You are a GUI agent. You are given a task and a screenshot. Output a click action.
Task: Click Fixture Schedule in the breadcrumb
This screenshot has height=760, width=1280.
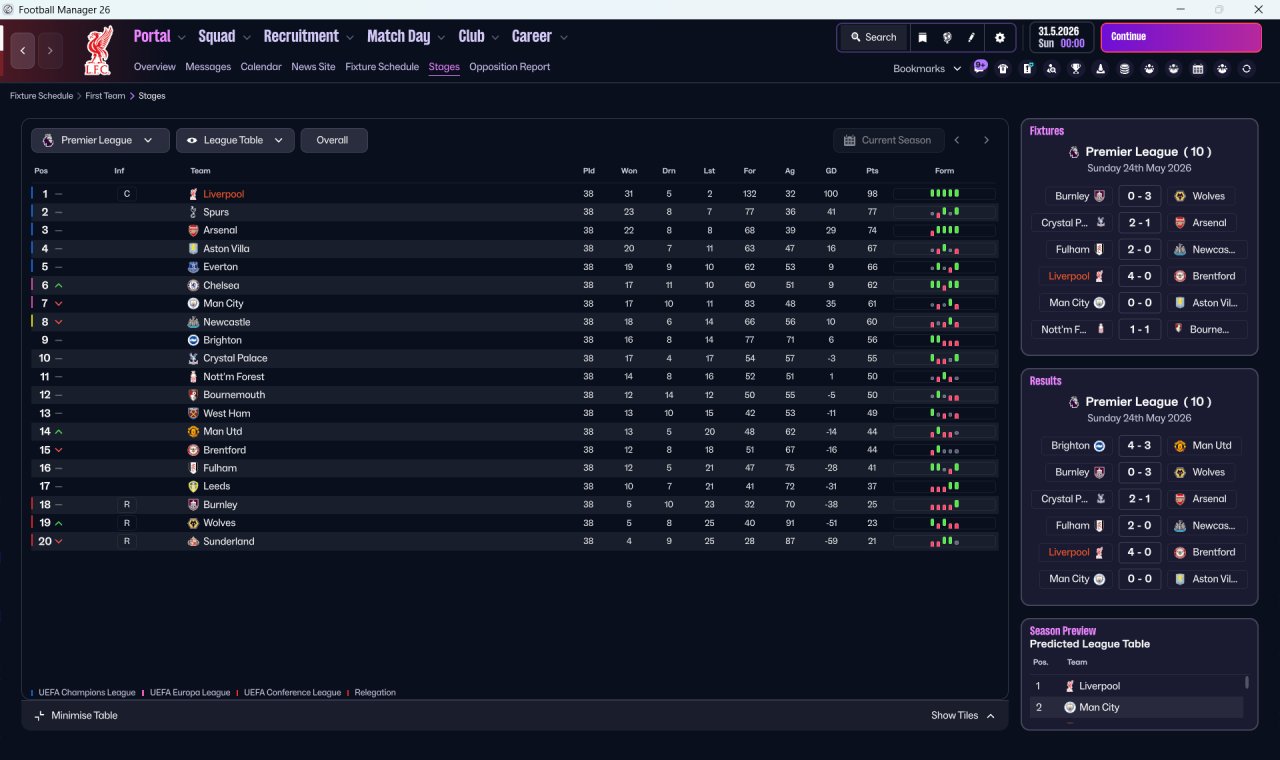[41, 96]
